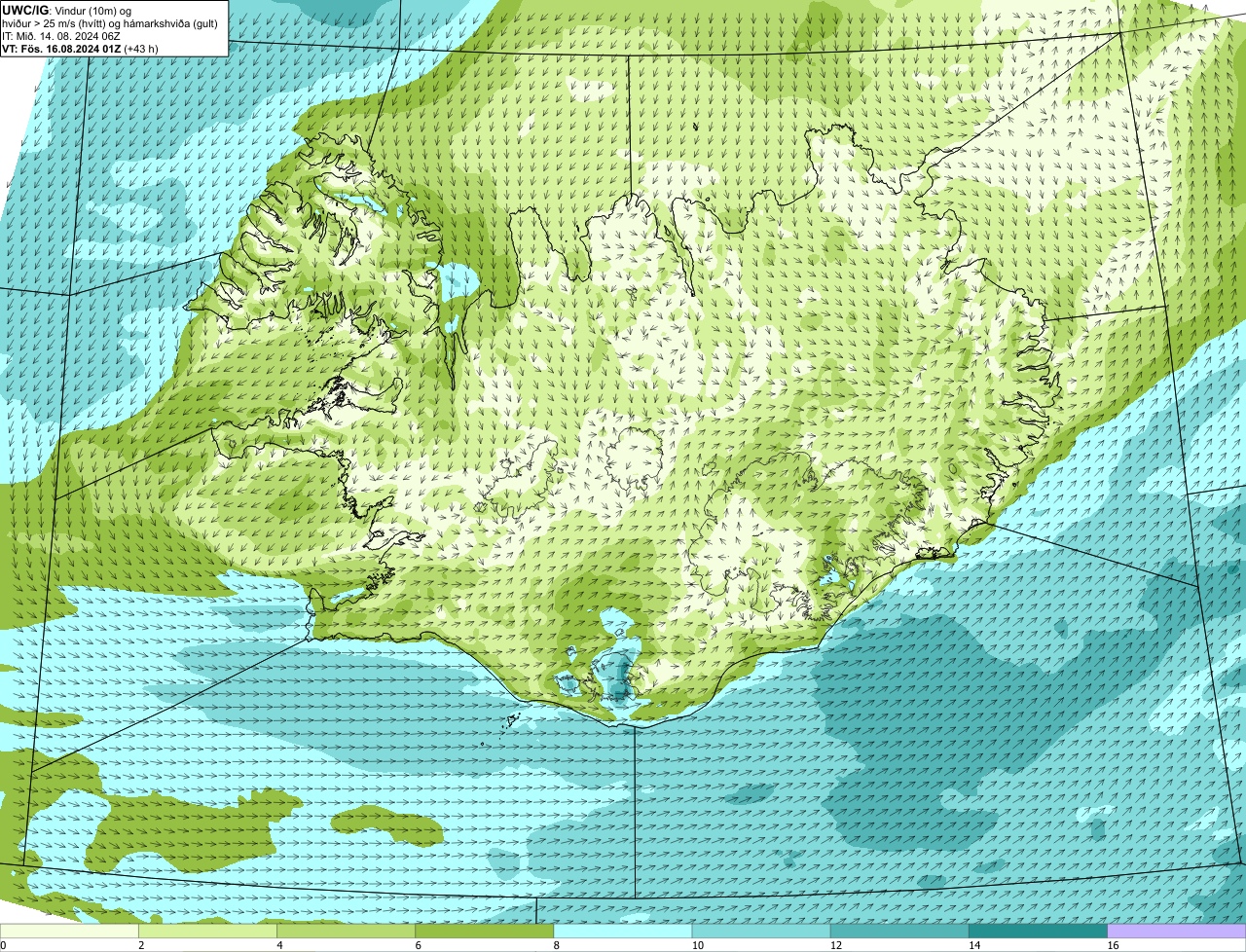The image size is (1246, 952).
Task: Click the 'UWC/IG: Vindur (10m) og' title line
Action: coord(66,11)
